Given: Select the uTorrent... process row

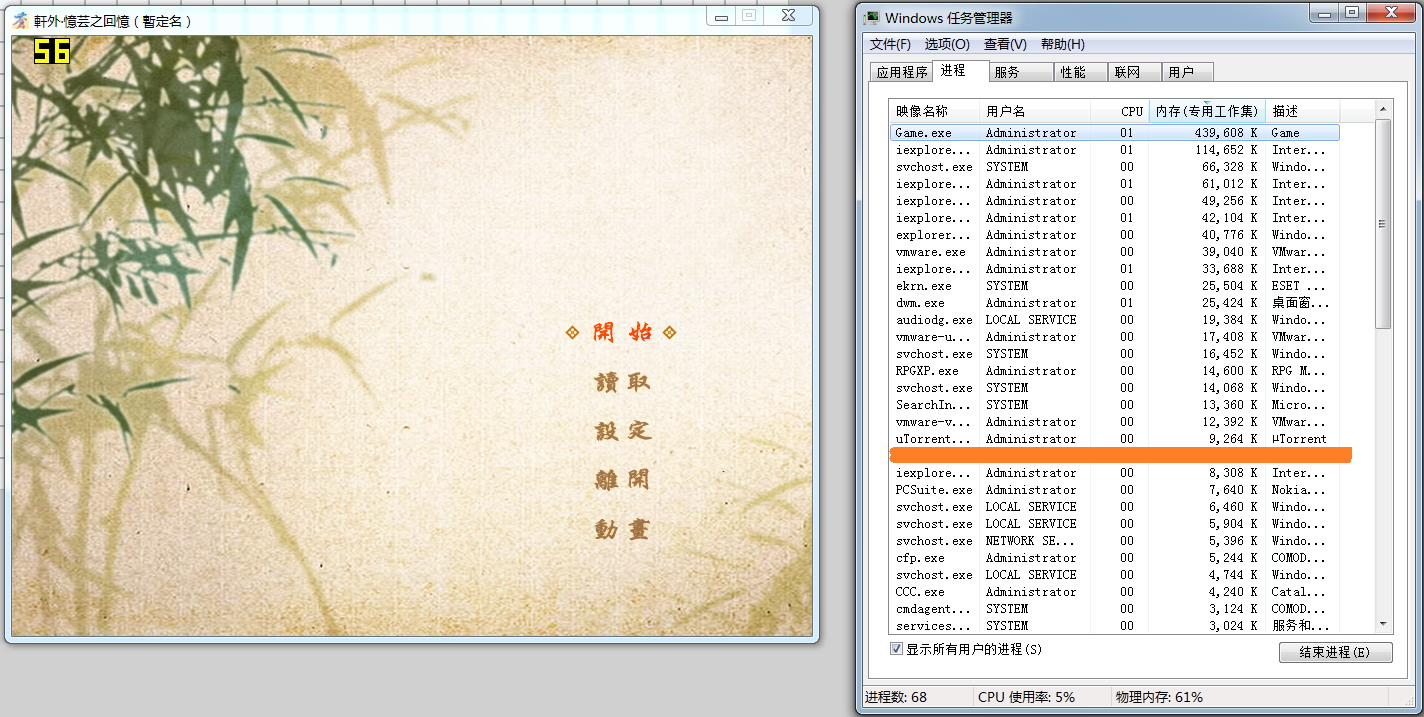Looking at the screenshot, I should pos(1114,439).
